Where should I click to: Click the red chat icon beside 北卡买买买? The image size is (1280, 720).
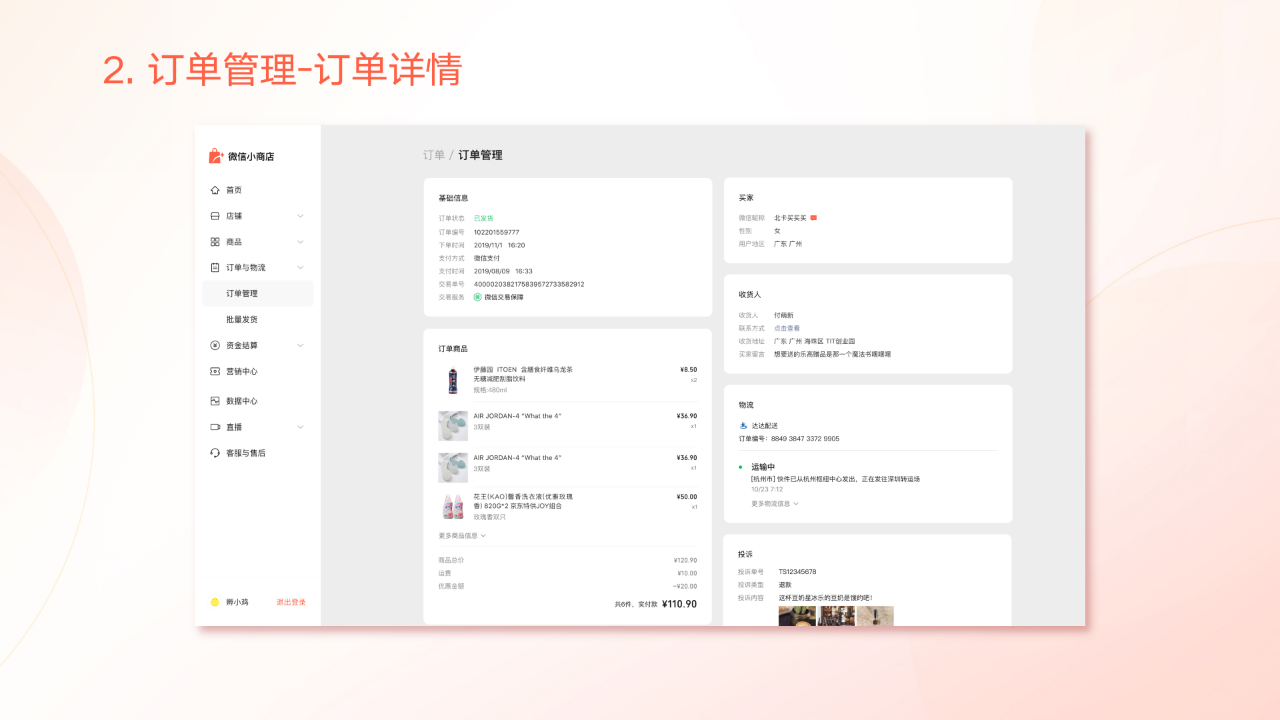pos(814,217)
